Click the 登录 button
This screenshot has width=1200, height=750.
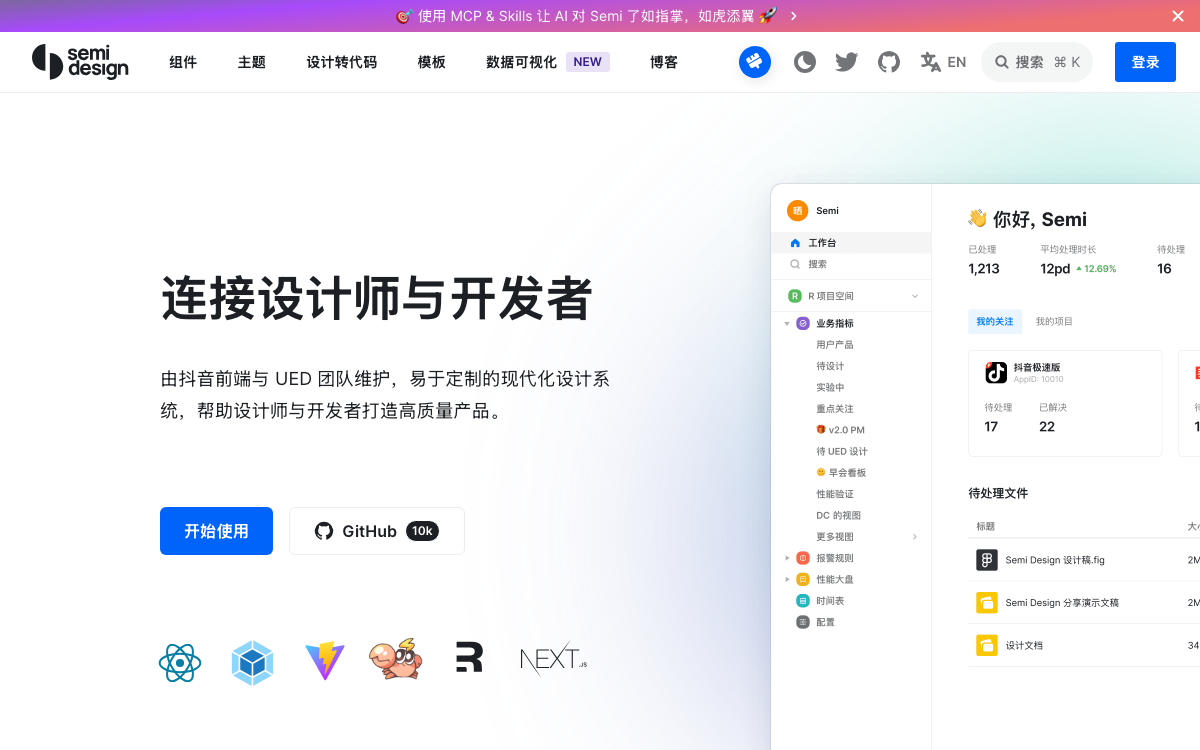1145,62
